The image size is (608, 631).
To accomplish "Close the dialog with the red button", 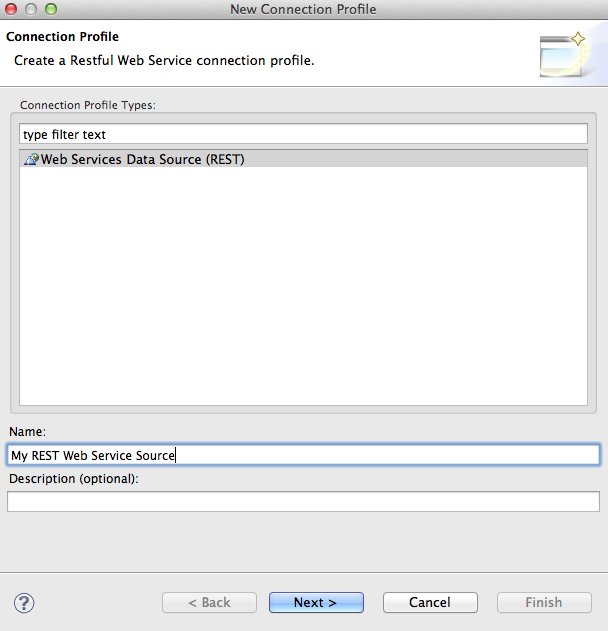I will [x=11, y=9].
